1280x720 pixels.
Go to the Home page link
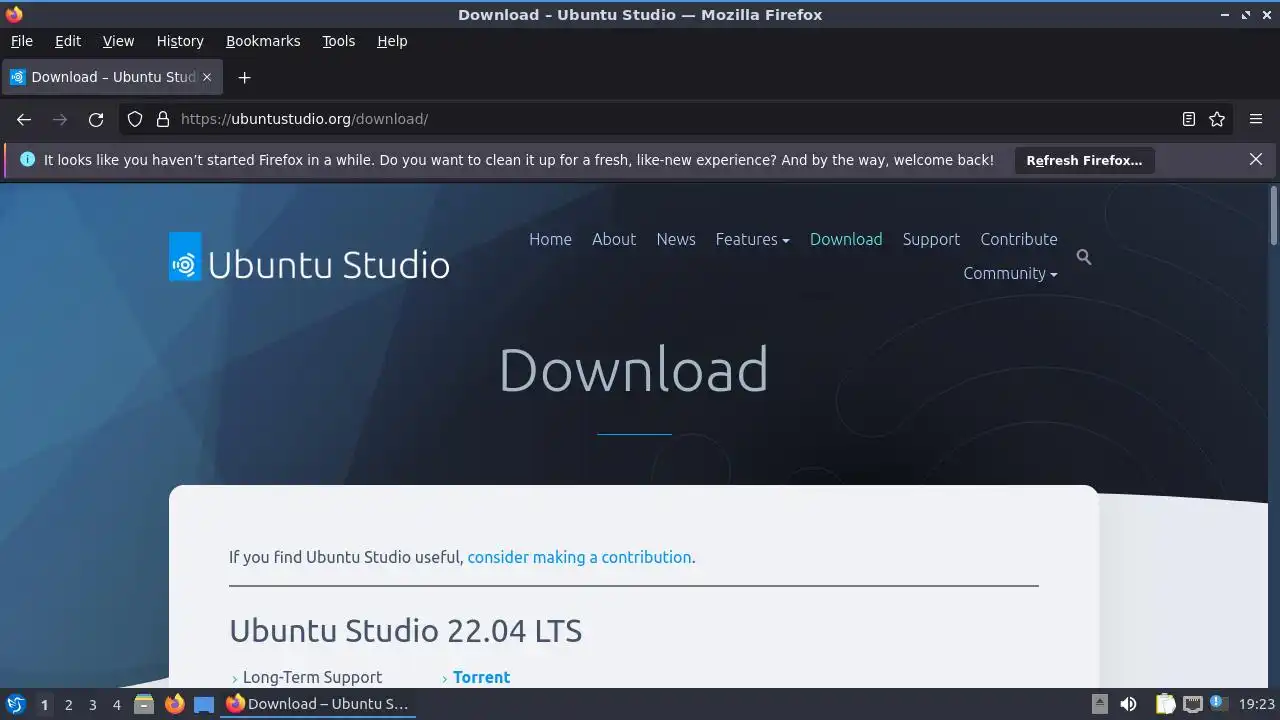[x=550, y=239]
